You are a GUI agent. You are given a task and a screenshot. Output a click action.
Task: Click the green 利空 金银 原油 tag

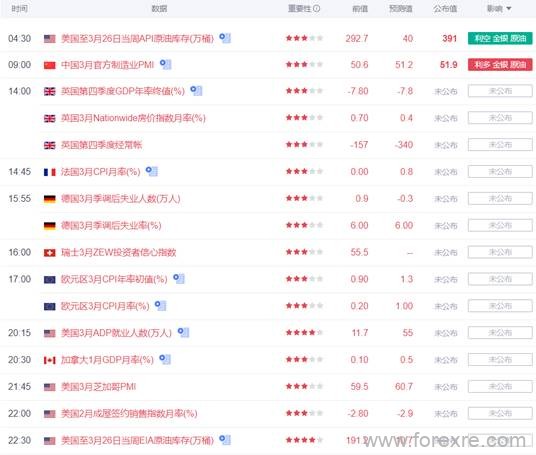coord(500,38)
